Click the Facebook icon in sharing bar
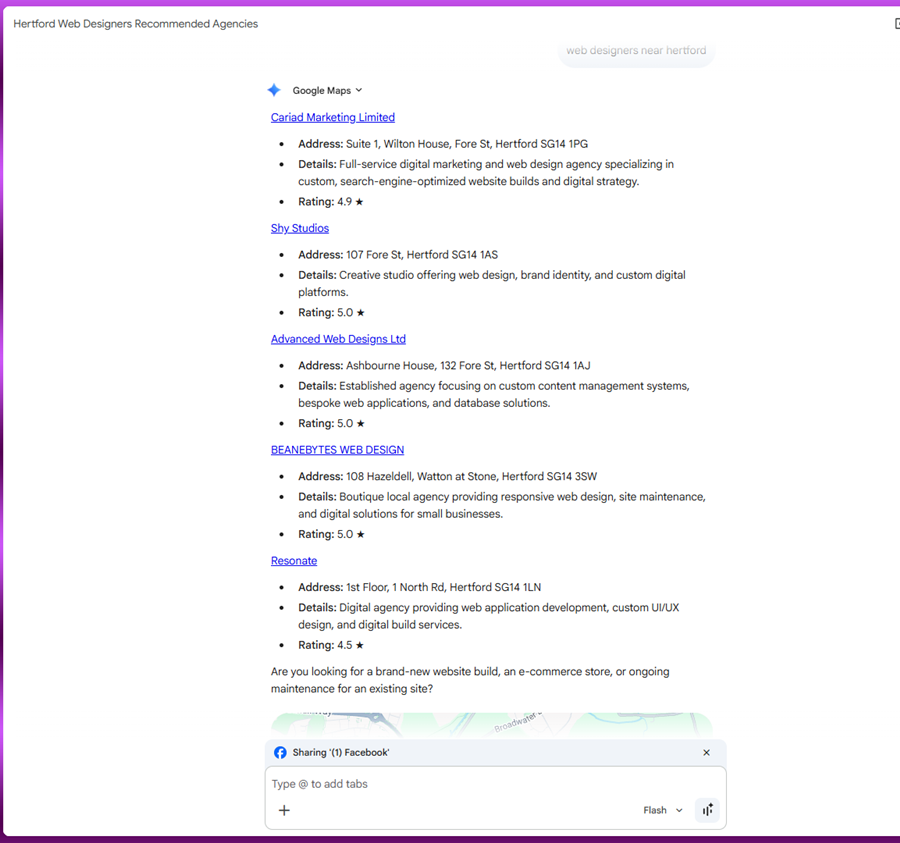The width and height of the screenshot is (900, 843). [x=280, y=752]
